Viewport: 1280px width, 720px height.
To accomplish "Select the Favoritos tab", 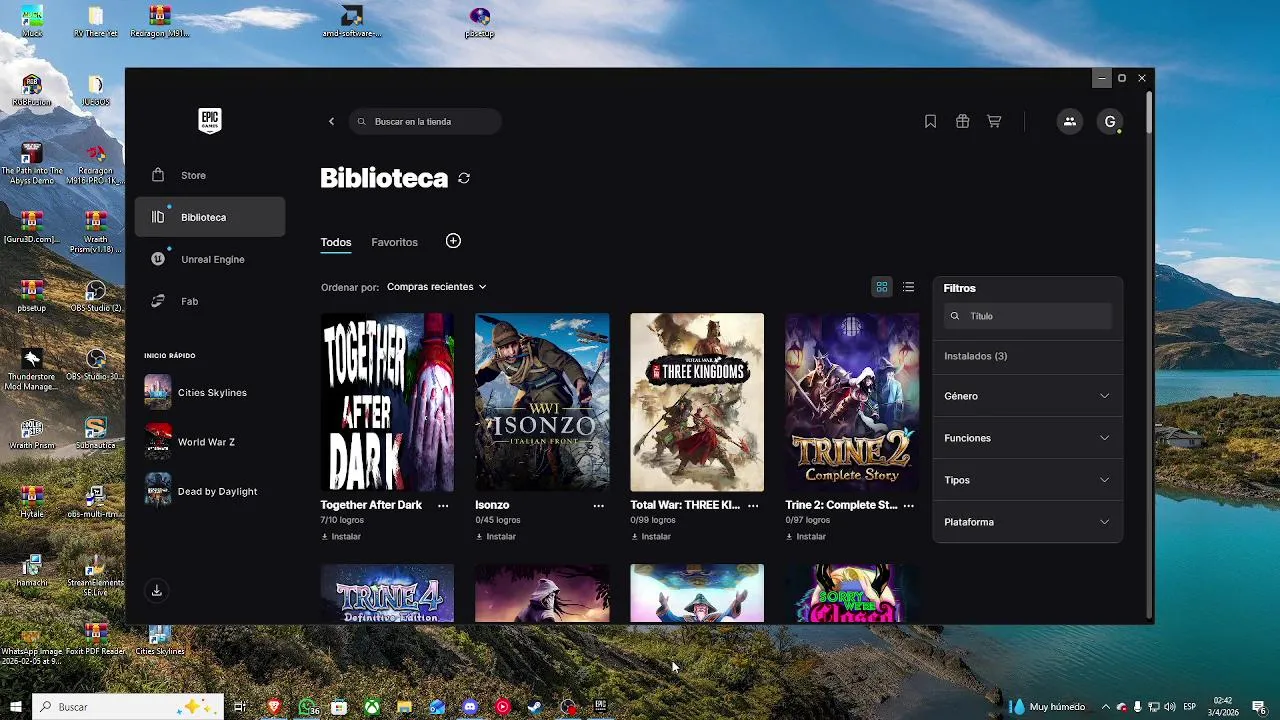I will [394, 242].
